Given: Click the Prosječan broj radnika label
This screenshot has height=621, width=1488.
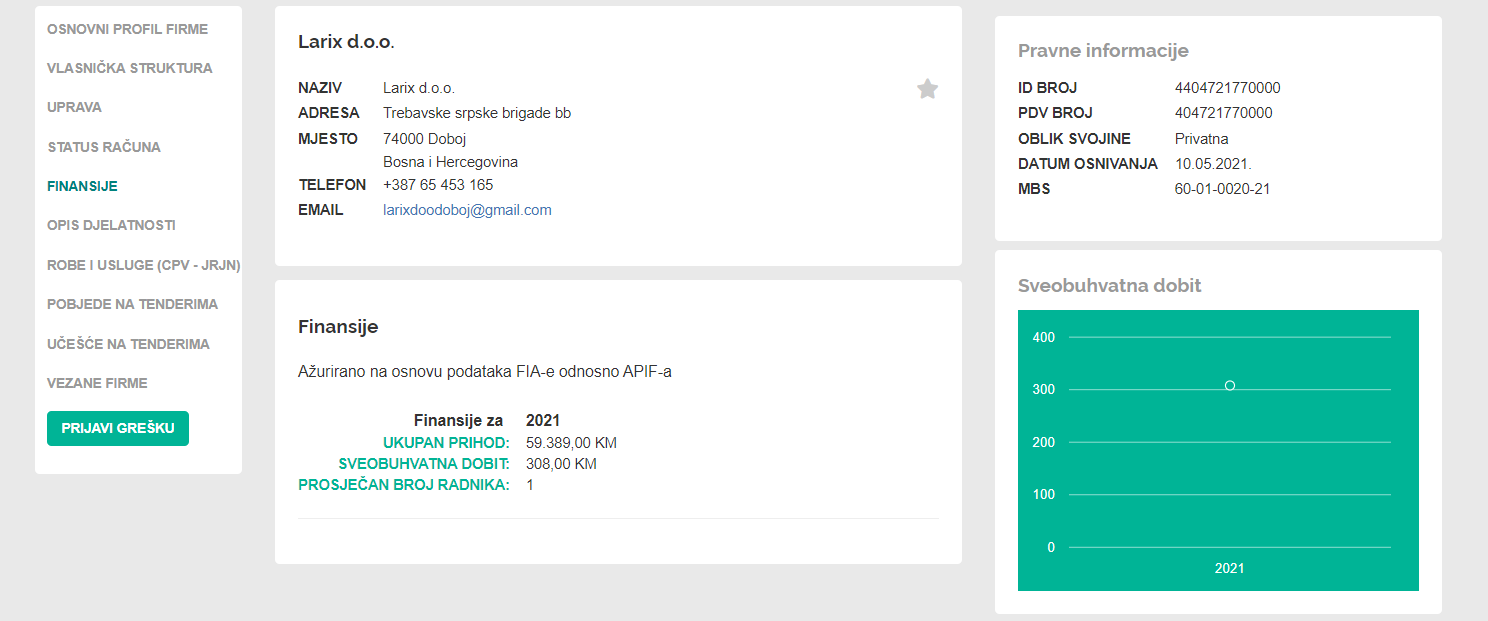Looking at the screenshot, I should point(404,485).
